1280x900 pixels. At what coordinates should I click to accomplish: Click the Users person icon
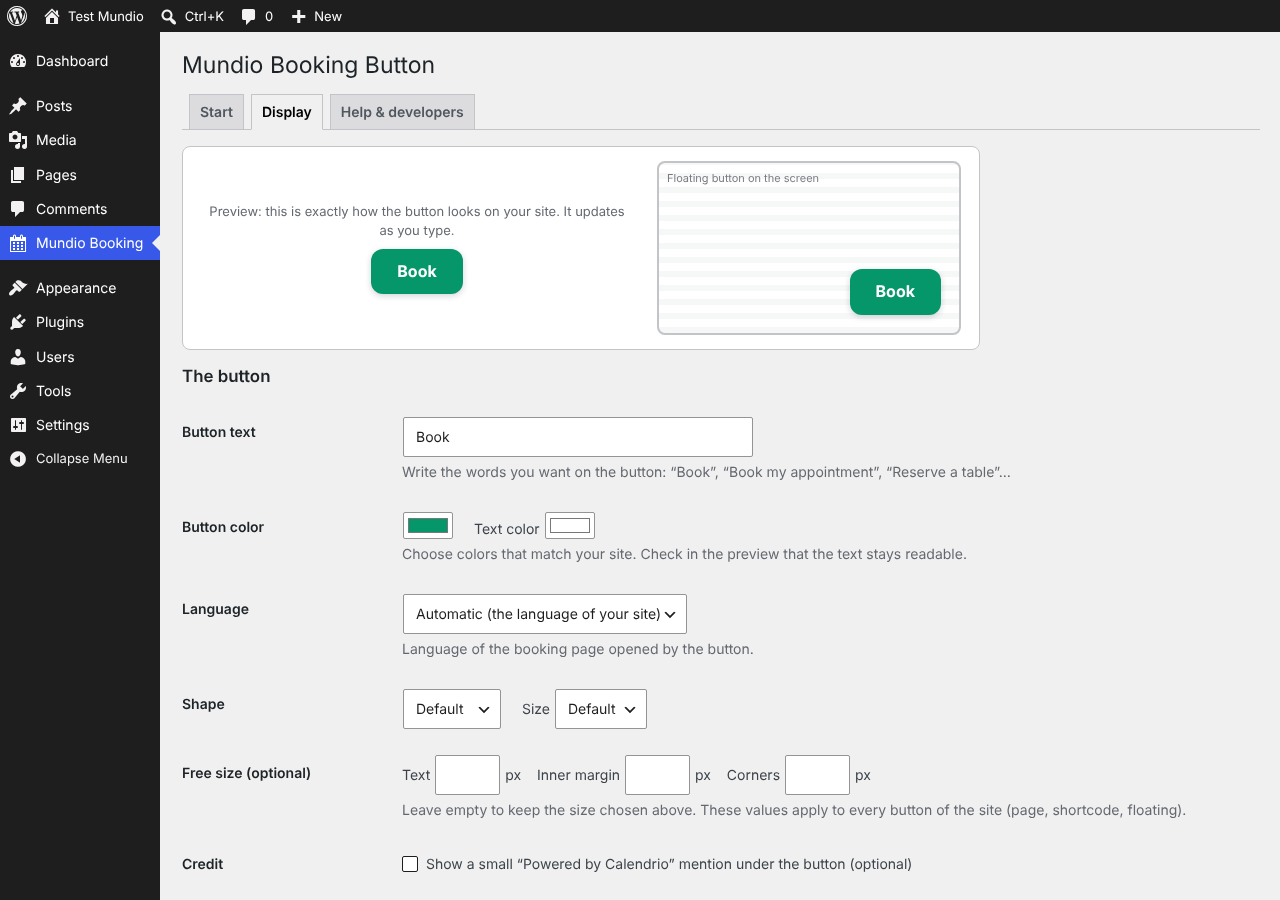(18, 357)
